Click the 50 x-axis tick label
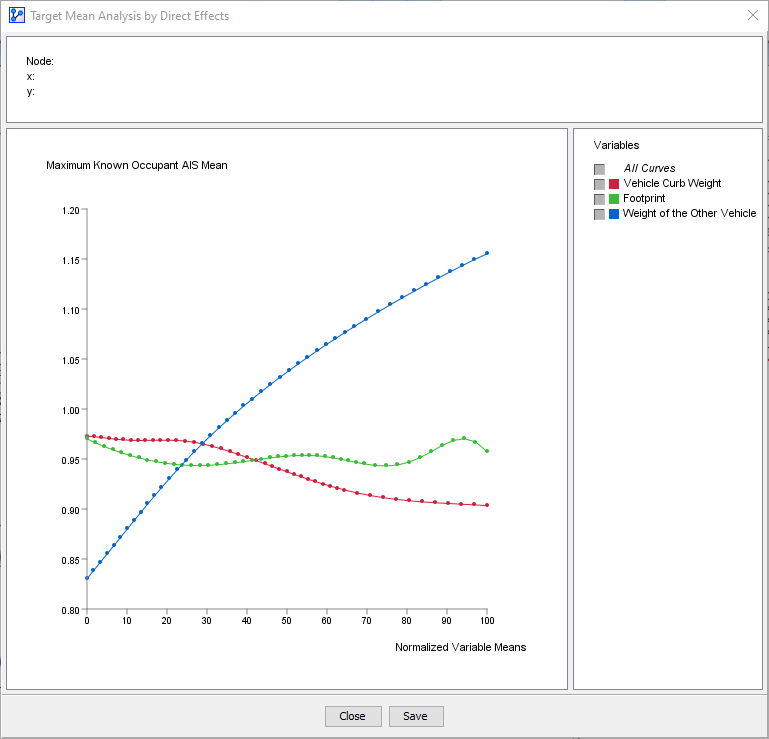Screen dimensions: 769x739 click(286, 621)
